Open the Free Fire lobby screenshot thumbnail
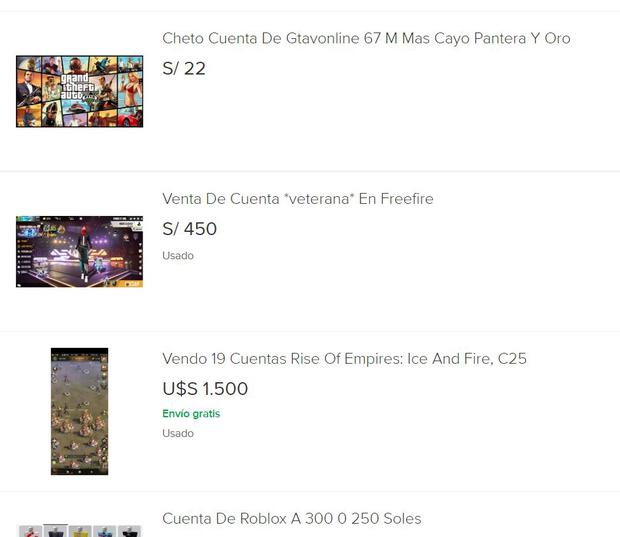This screenshot has height=537, width=620. click(79, 251)
